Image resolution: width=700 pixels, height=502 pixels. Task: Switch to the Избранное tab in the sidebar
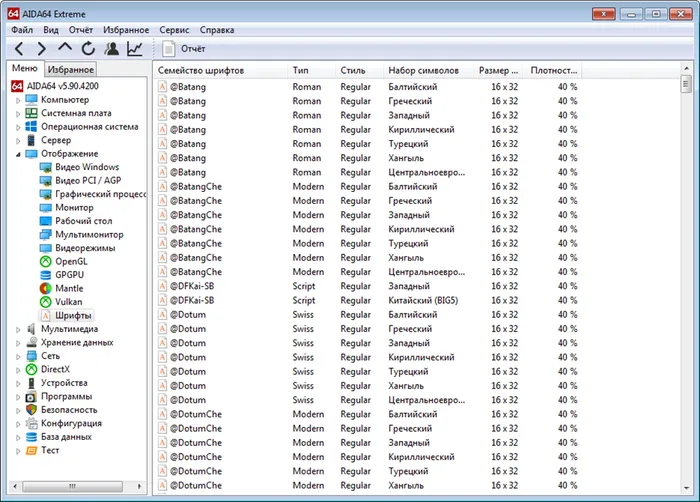(x=71, y=70)
